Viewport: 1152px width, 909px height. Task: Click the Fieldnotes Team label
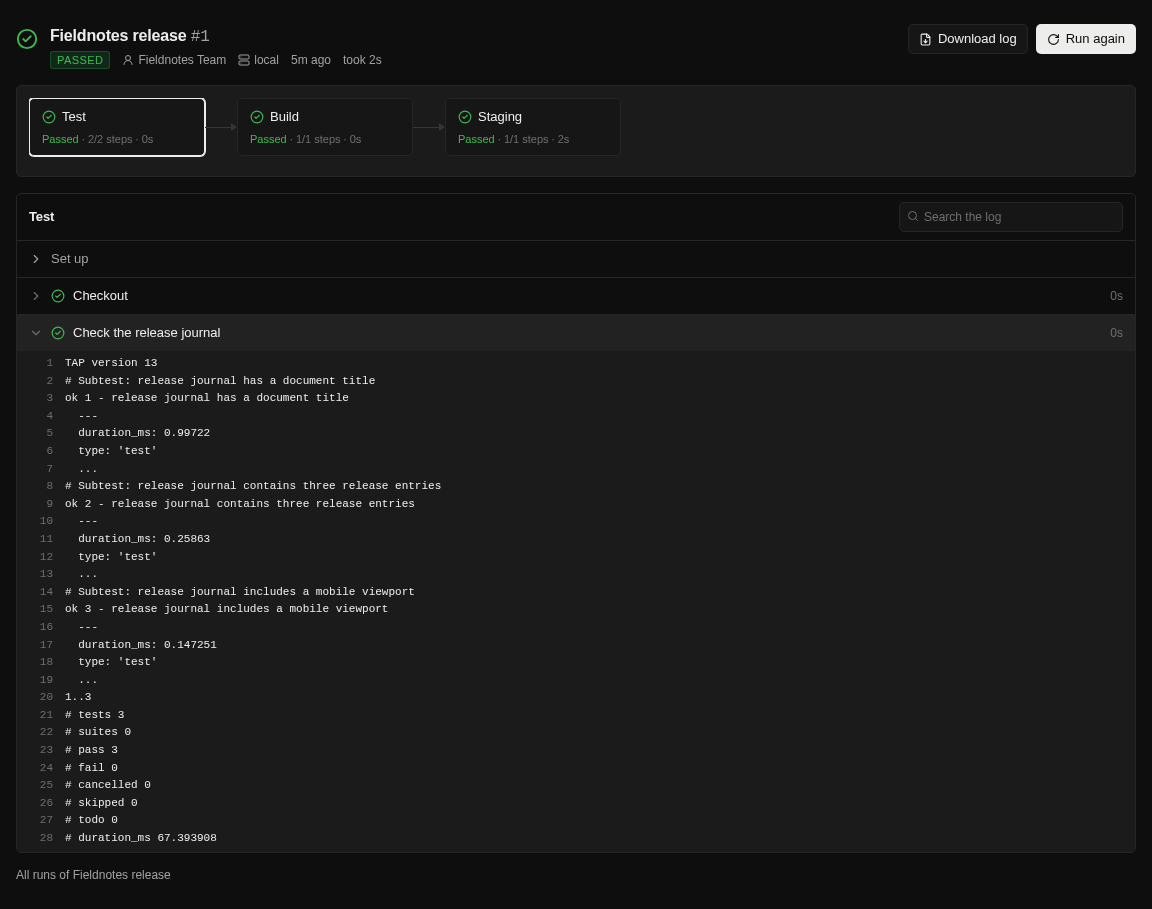click(x=182, y=60)
